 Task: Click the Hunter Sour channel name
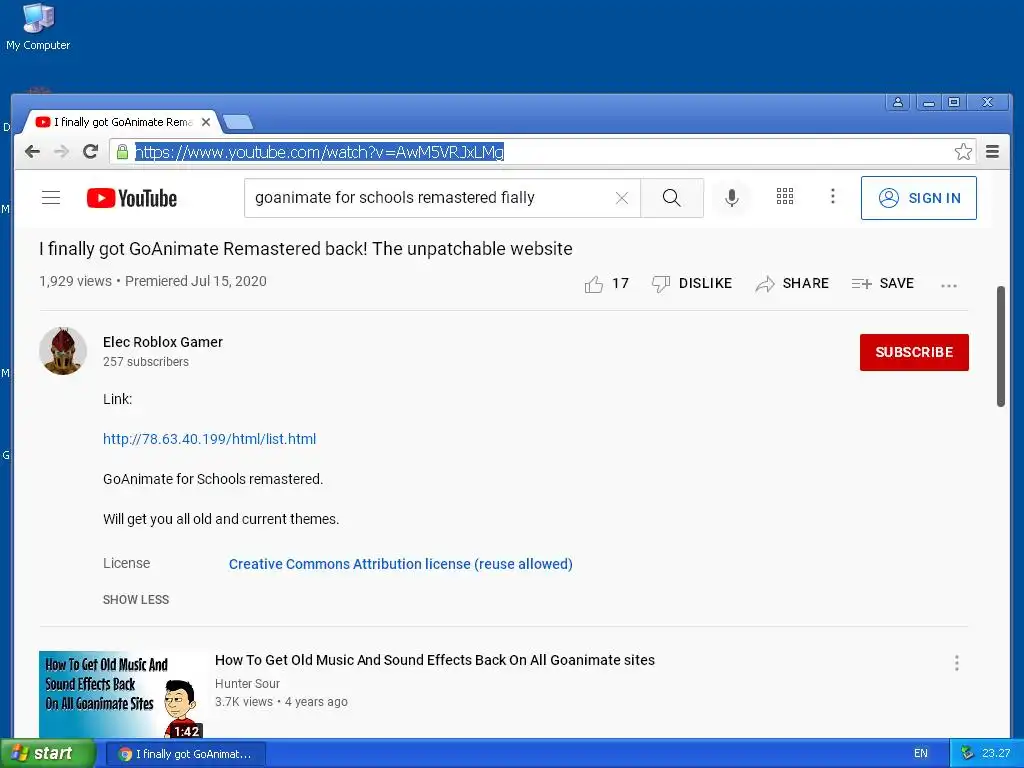click(x=248, y=684)
